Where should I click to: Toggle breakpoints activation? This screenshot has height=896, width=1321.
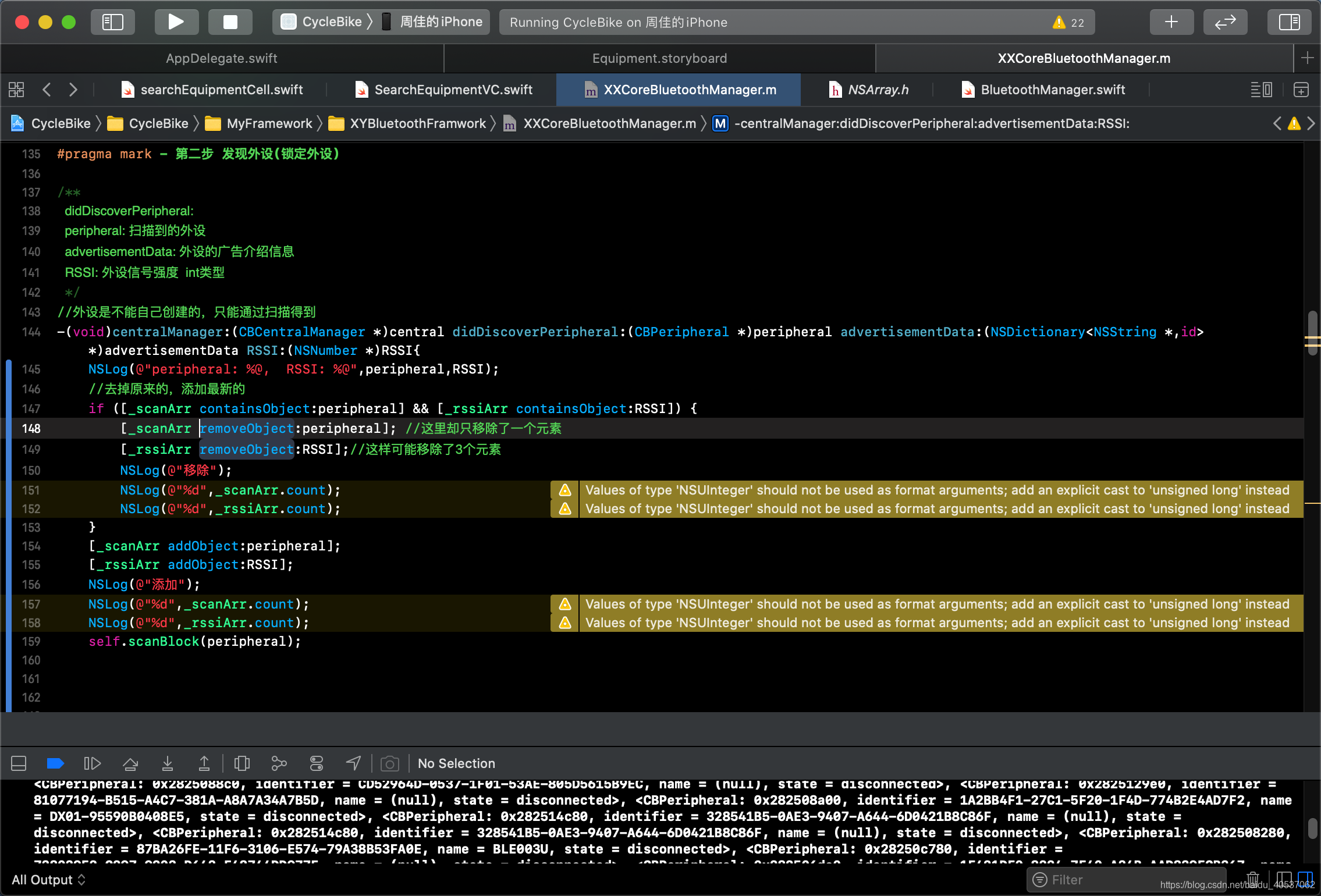click(55, 763)
